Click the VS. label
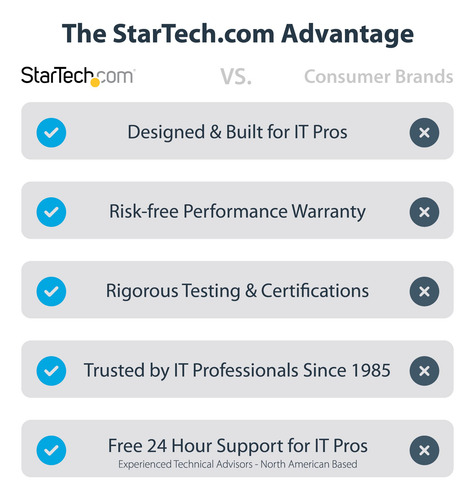475x500 pixels. (x=236, y=77)
